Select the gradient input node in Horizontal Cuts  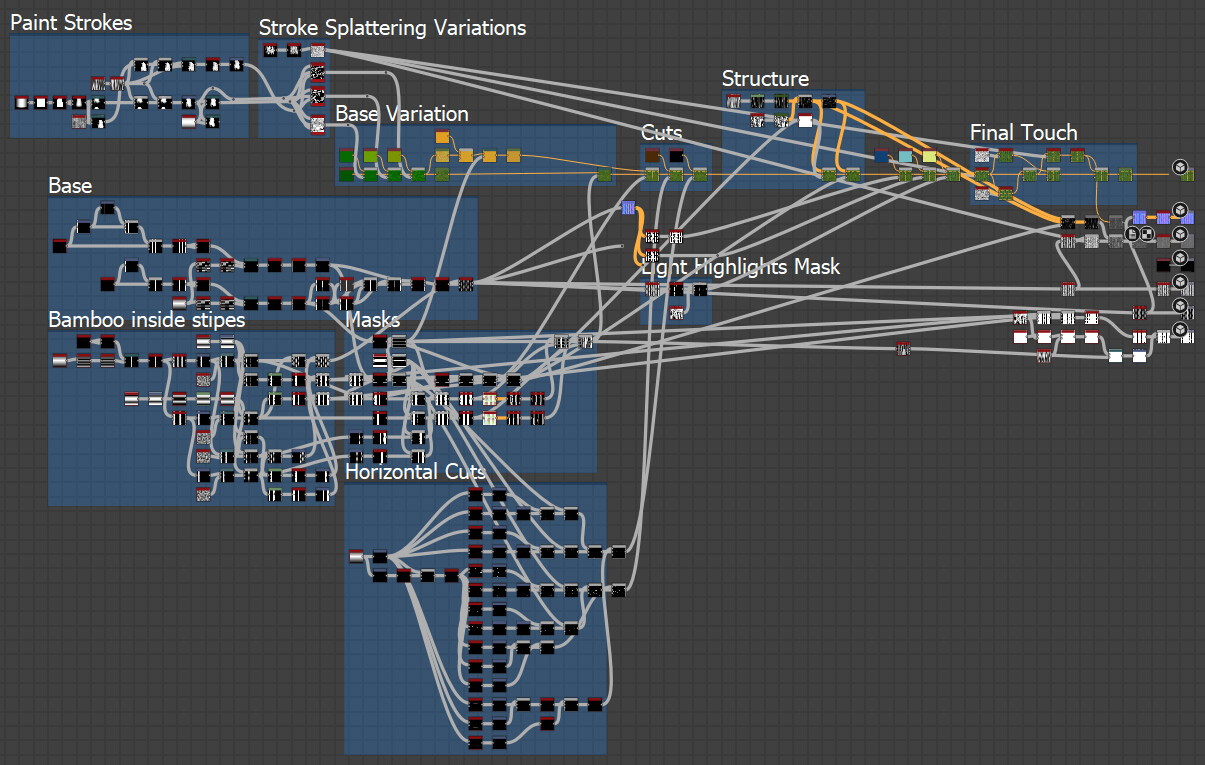356,556
